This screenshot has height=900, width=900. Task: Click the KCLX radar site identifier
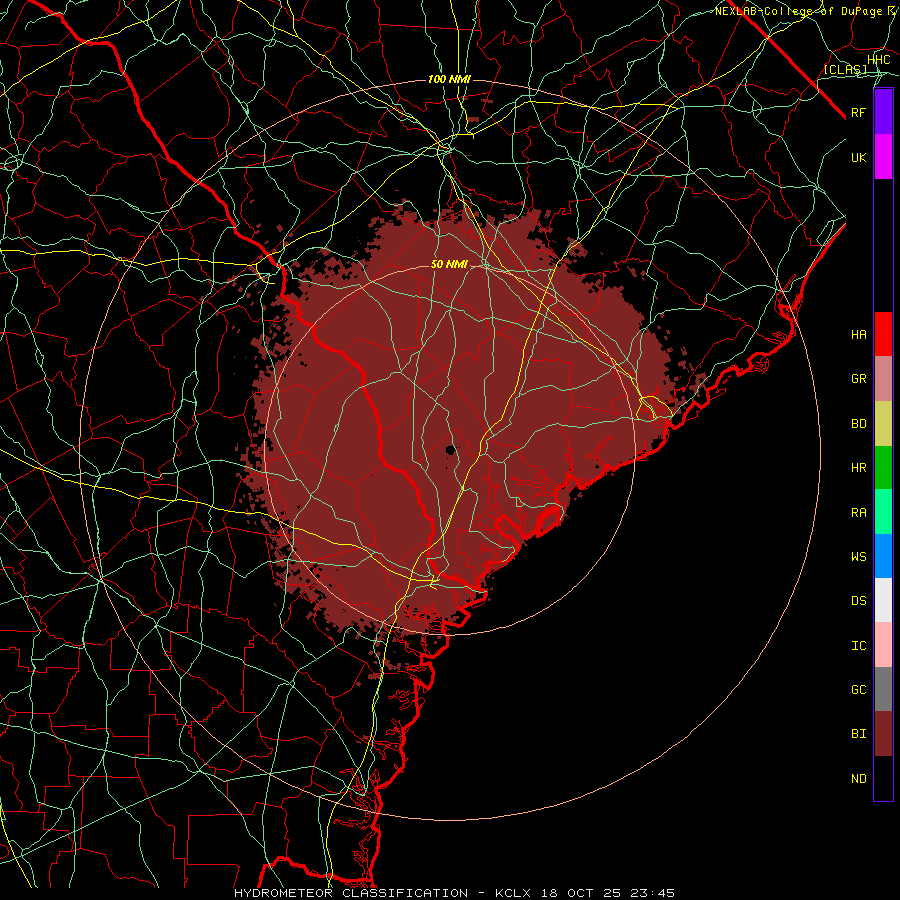[x=515, y=893]
